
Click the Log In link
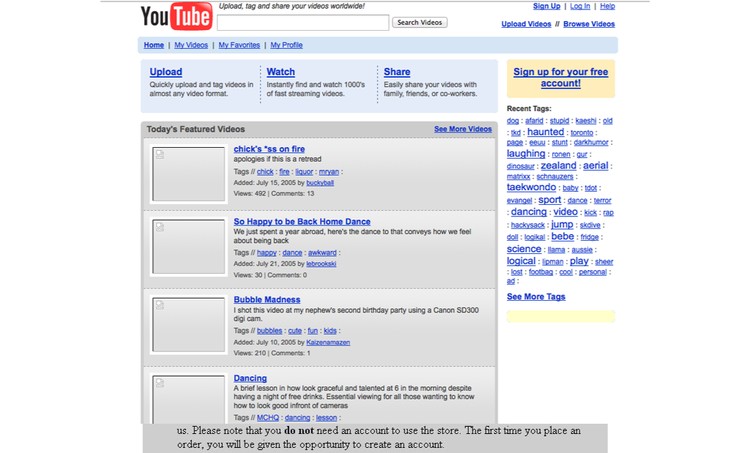click(580, 6)
